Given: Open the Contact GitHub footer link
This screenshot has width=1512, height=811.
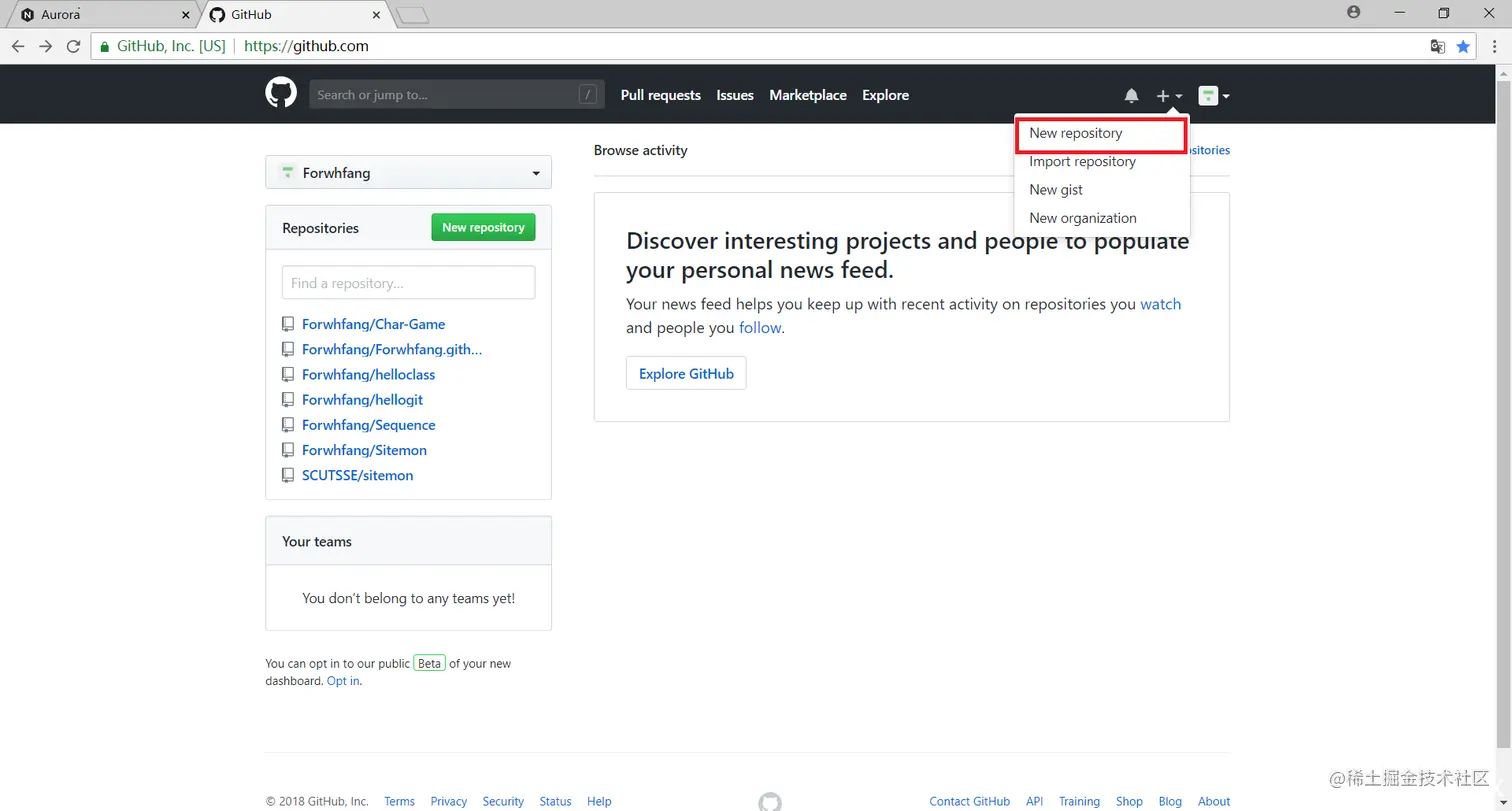Looking at the screenshot, I should tap(969, 801).
